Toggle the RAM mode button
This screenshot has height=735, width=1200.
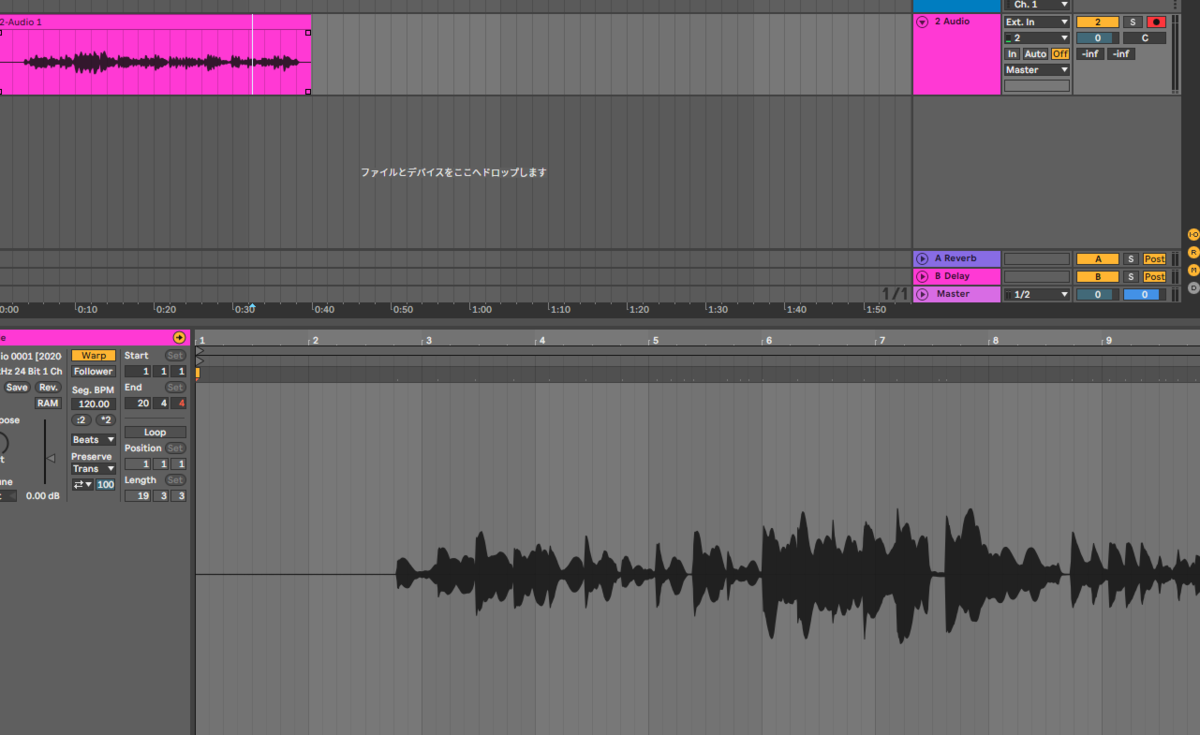(48, 403)
